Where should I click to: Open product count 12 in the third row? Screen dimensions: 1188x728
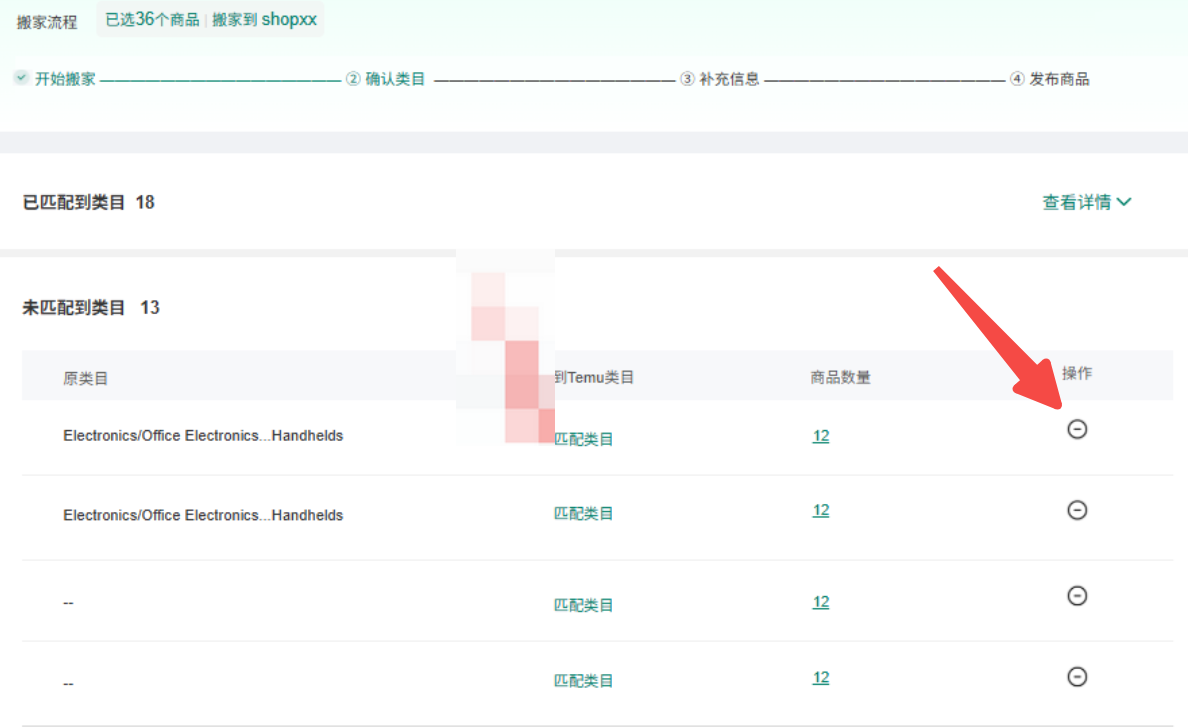(x=821, y=602)
